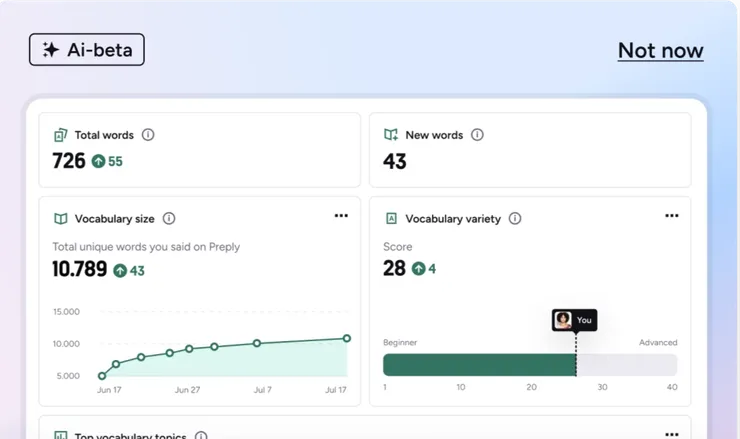Click the Vocabulary variety letter icon
This screenshot has height=439, width=740.
391,218
